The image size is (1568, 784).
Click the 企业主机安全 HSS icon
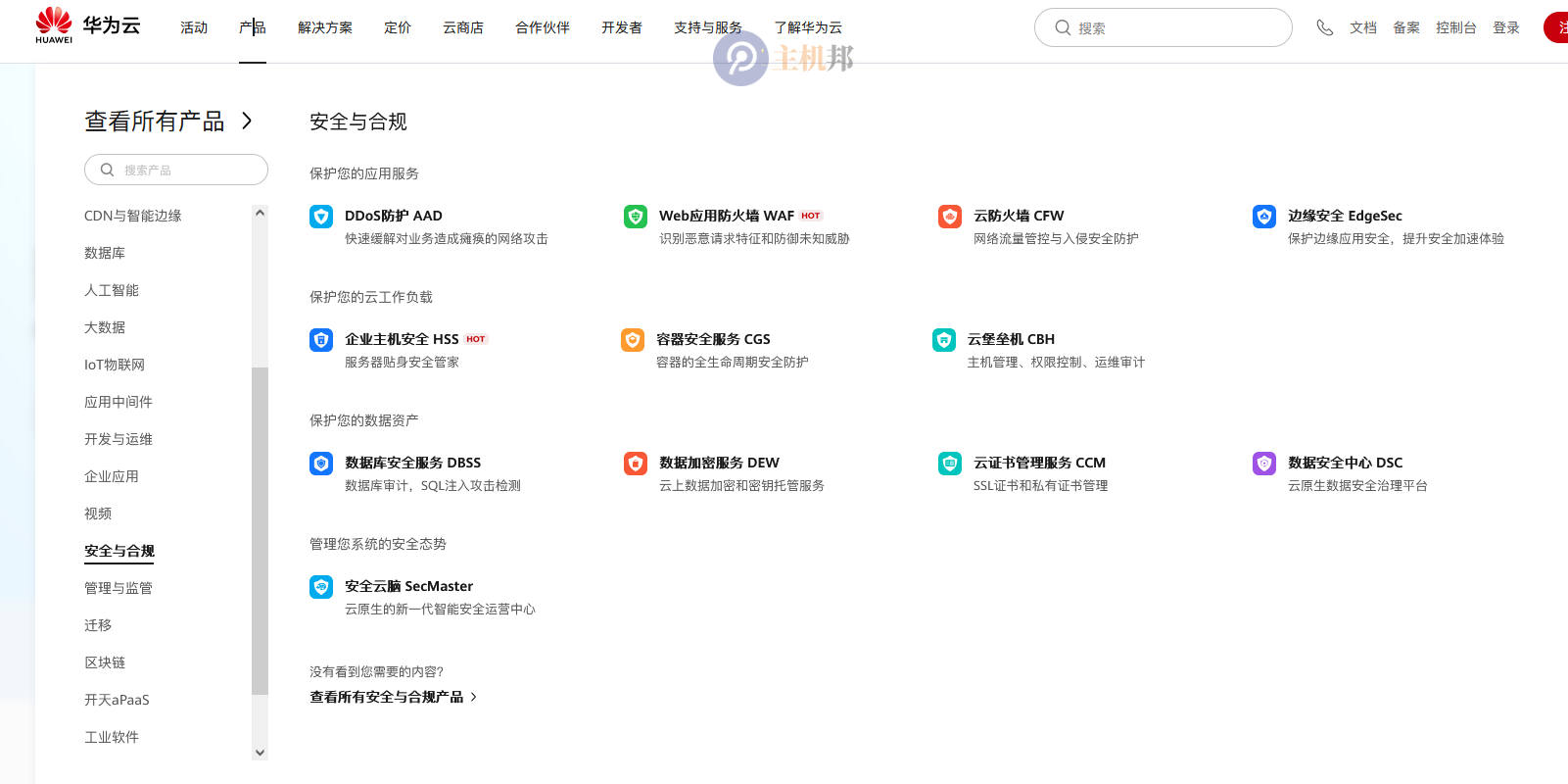click(x=321, y=340)
